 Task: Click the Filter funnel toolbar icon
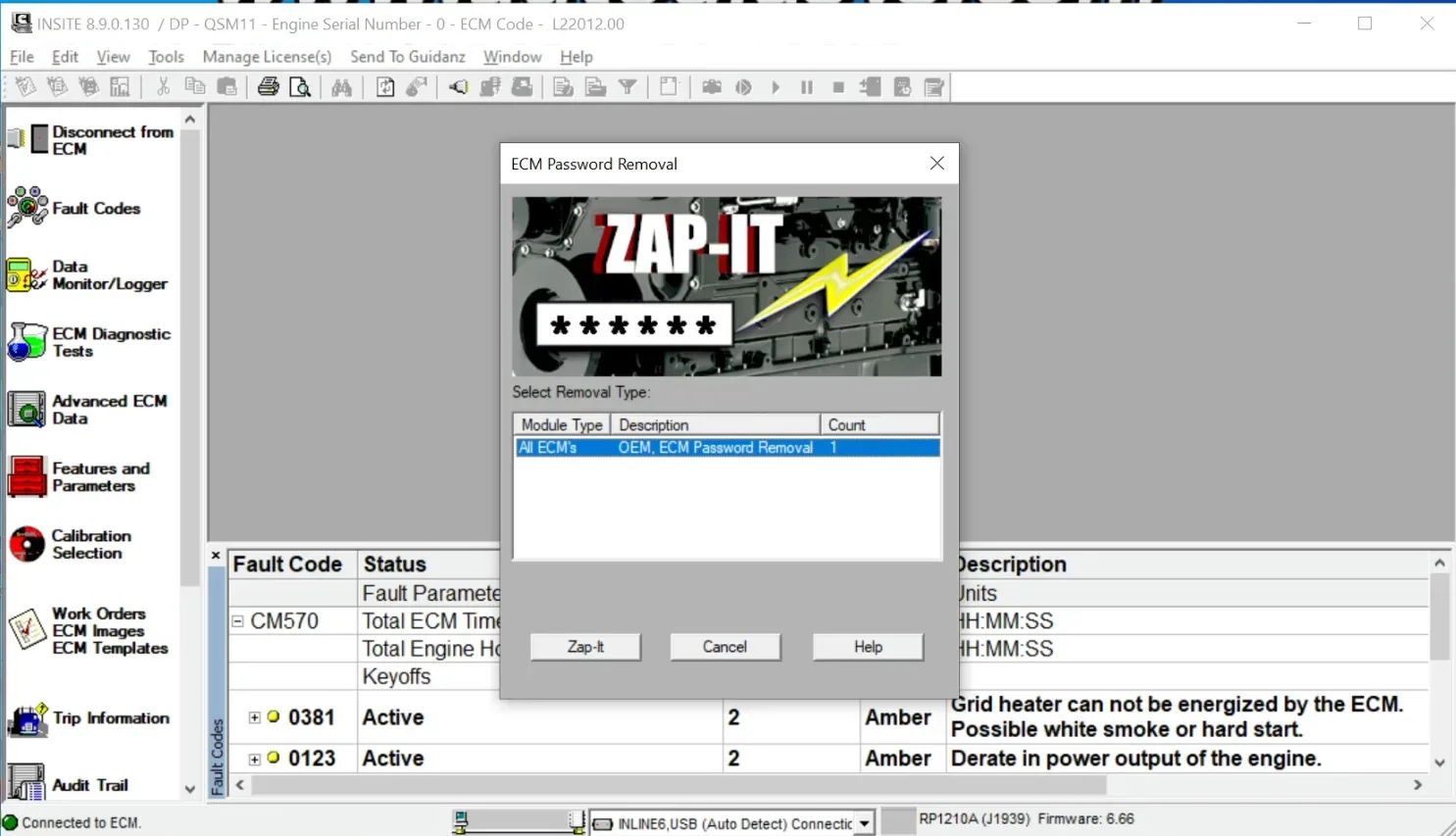(x=628, y=87)
